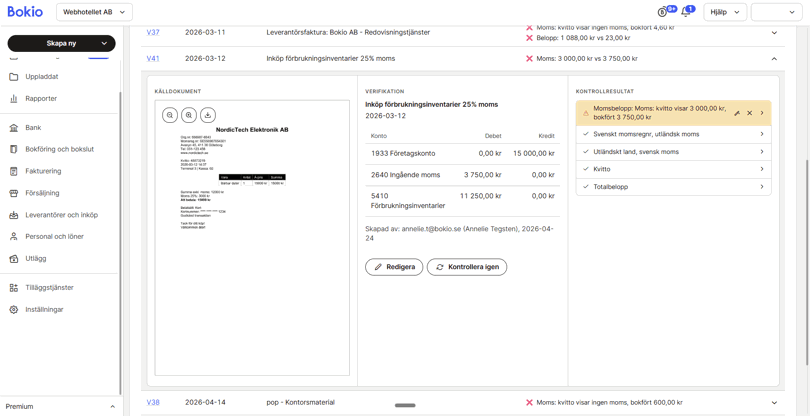Zoom out the source document preview

tap(170, 115)
